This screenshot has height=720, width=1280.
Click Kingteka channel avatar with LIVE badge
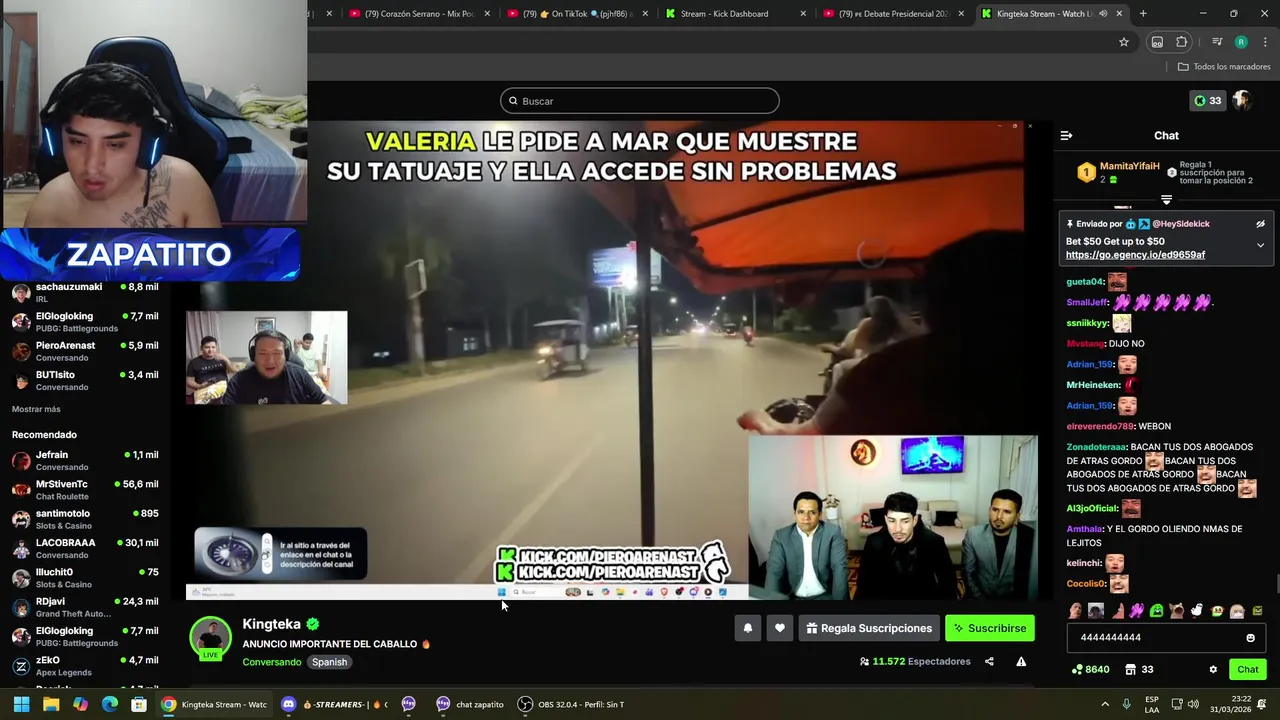[210, 639]
